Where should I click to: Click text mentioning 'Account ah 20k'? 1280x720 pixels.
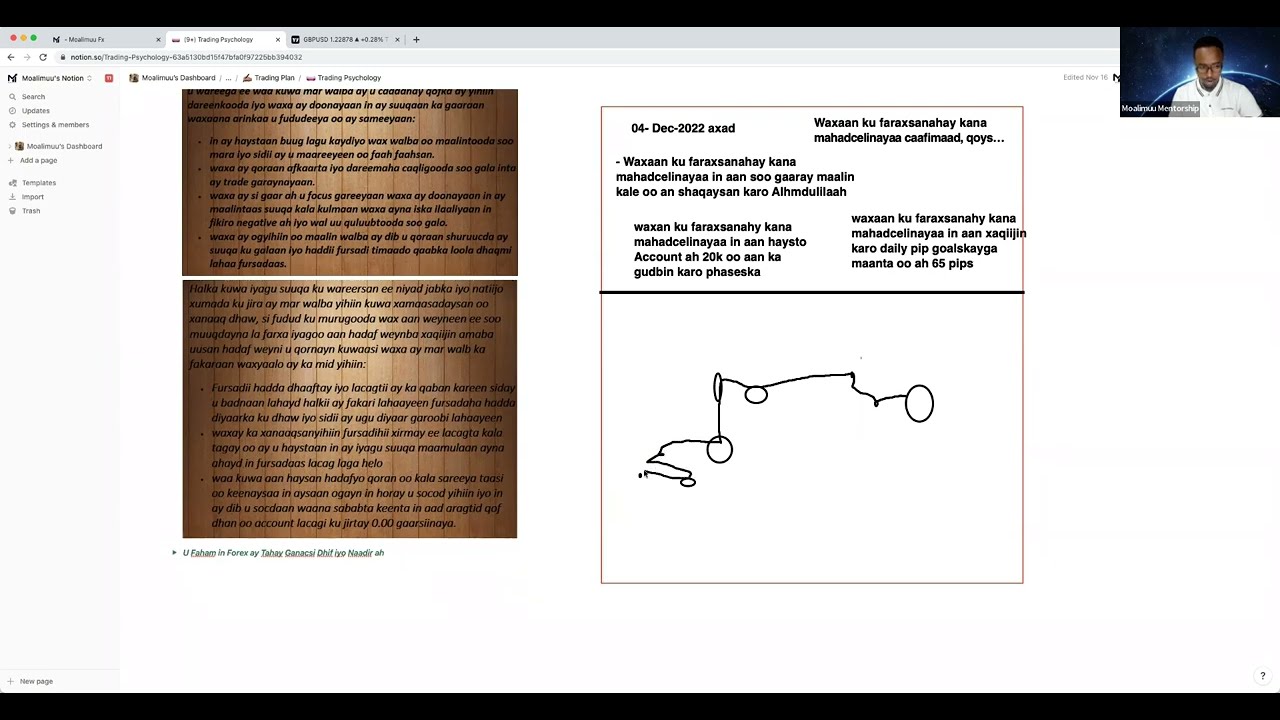[720, 249]
